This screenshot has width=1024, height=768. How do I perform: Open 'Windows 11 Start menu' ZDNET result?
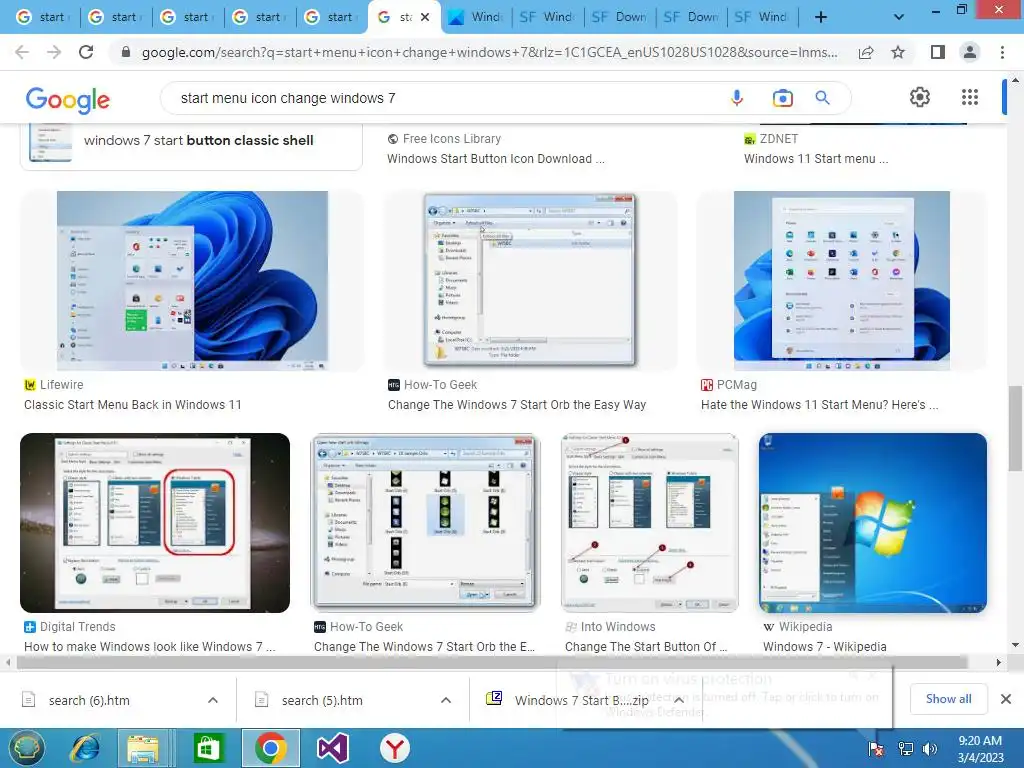[x=816, y=159]
